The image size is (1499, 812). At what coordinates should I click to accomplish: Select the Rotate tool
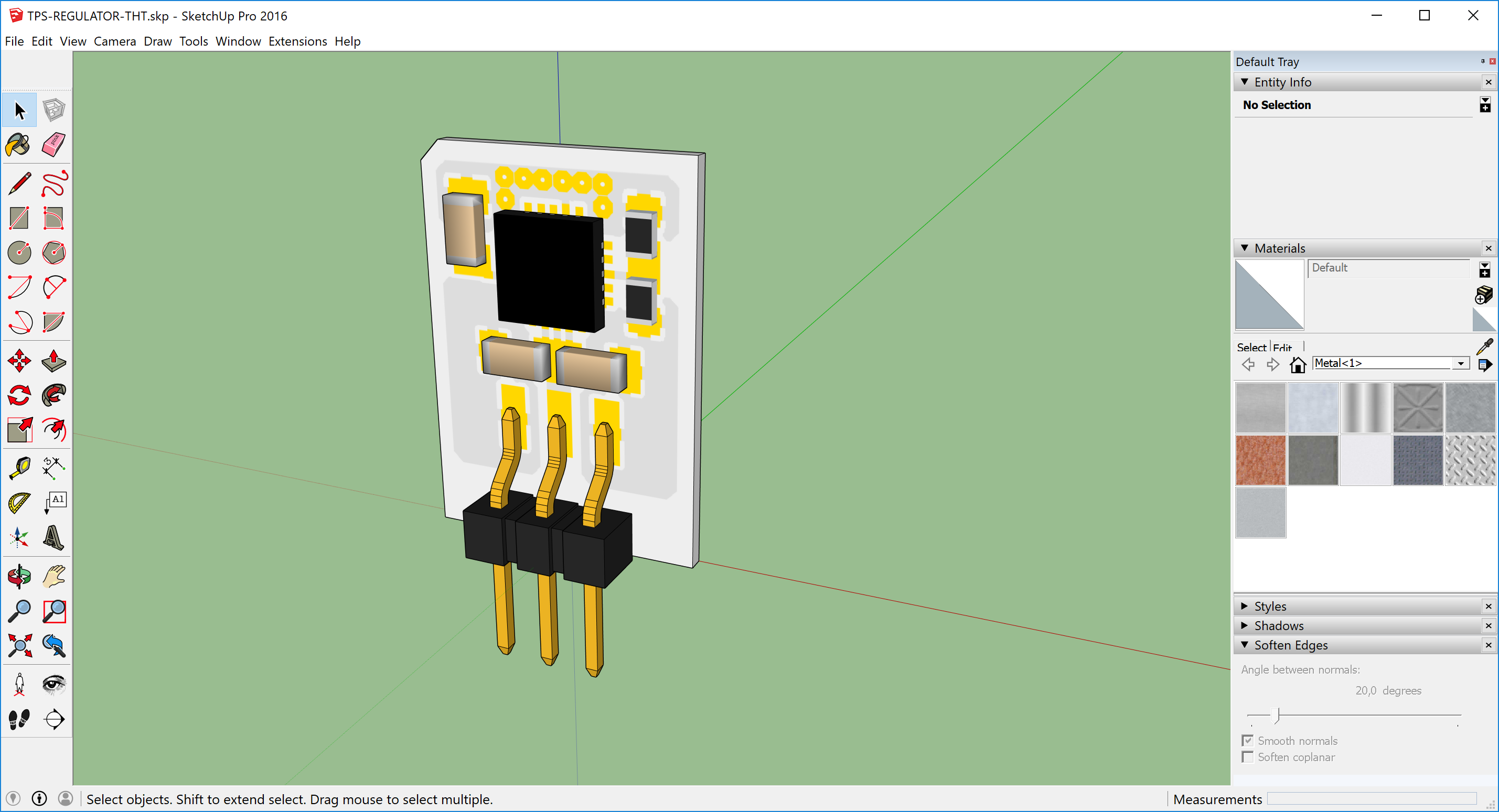pos(19,396)
